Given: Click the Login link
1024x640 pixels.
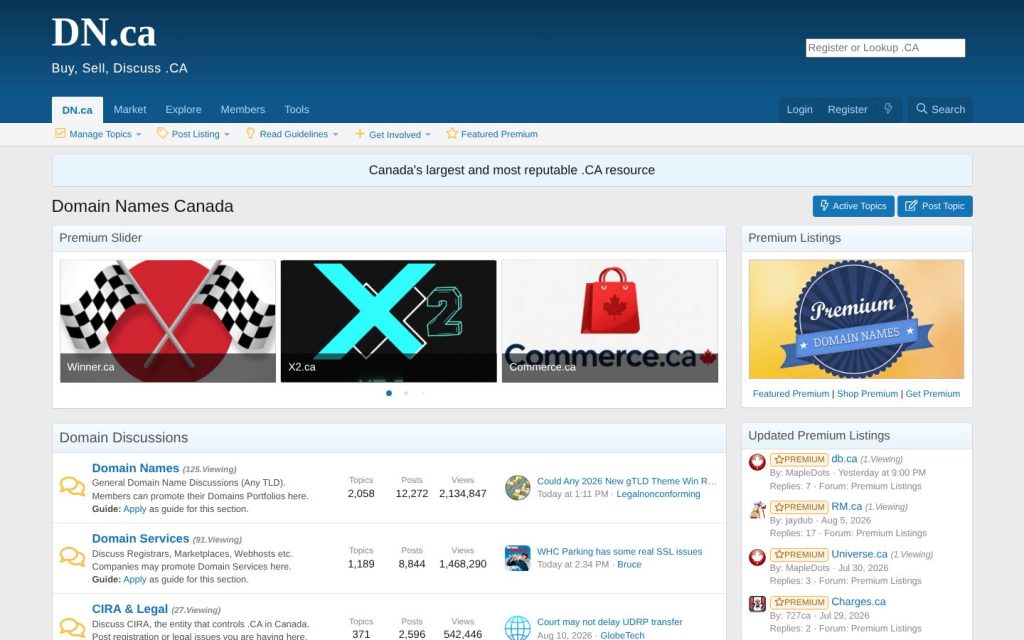Looking at the screenshot, I should pyautogui.click(x=799, y=109).
